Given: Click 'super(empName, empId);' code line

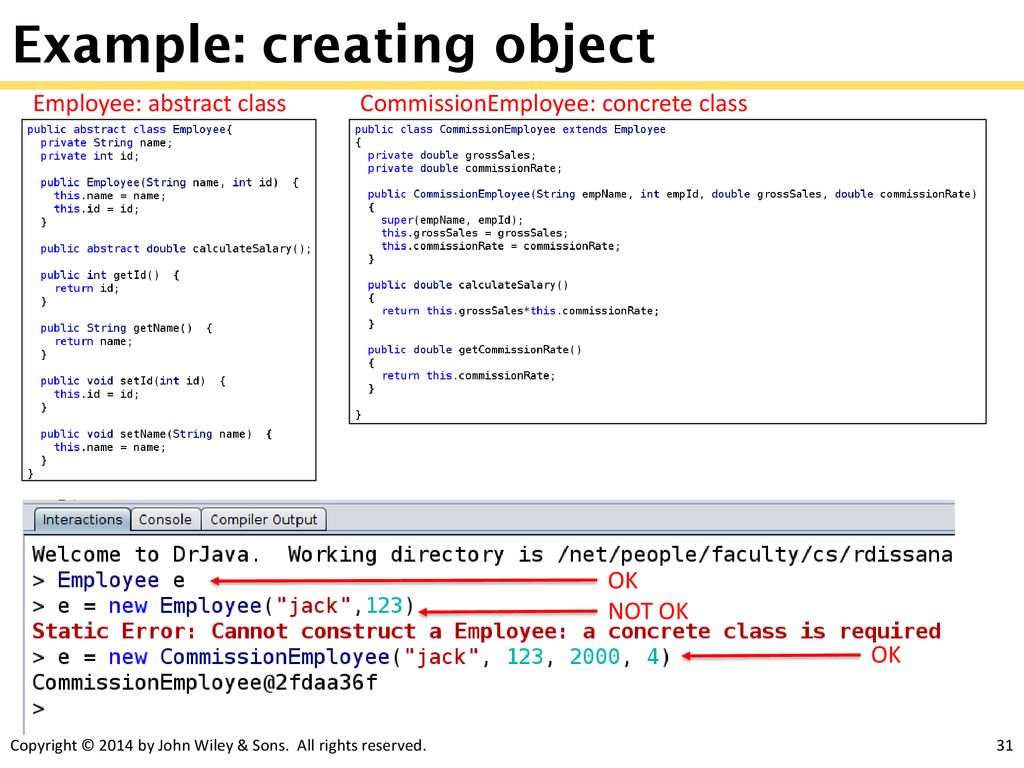Looking at the screenshot, I should pyautogui.click(x=452, y=220).
